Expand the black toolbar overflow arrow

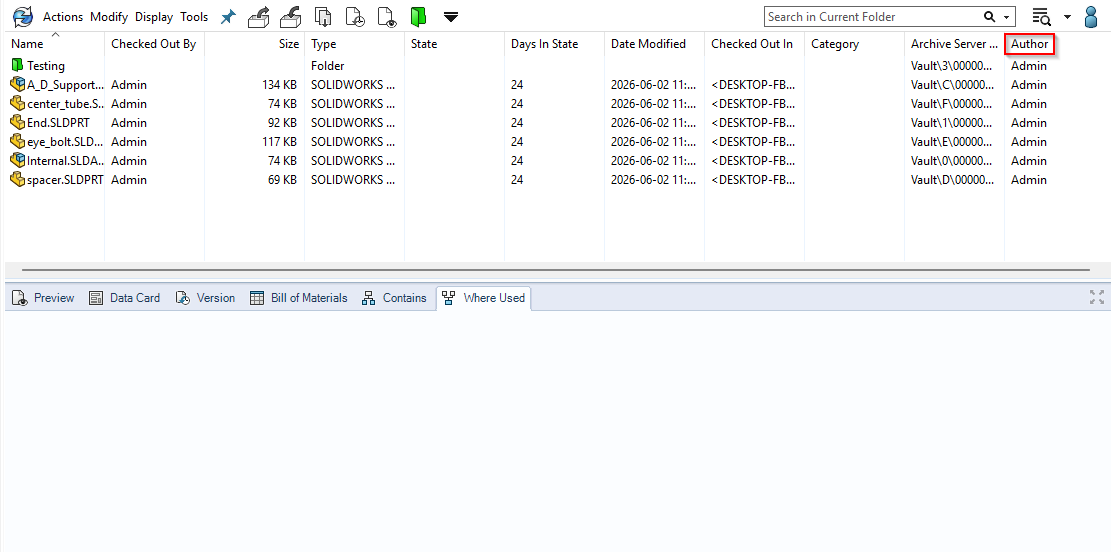[x=451, y=17]
